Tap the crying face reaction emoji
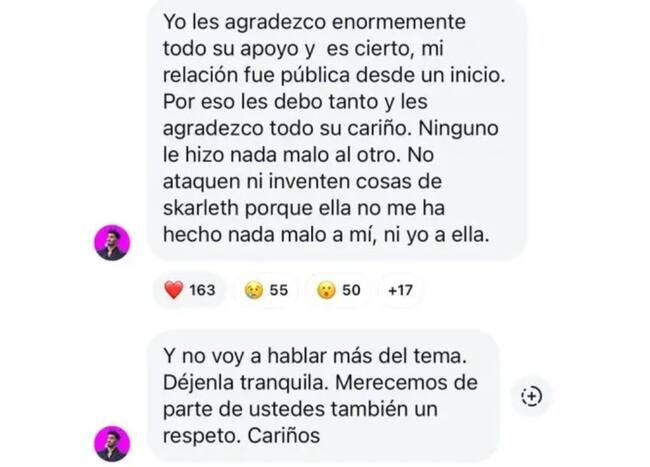This screenshot has height=467, width=650. 254,290
